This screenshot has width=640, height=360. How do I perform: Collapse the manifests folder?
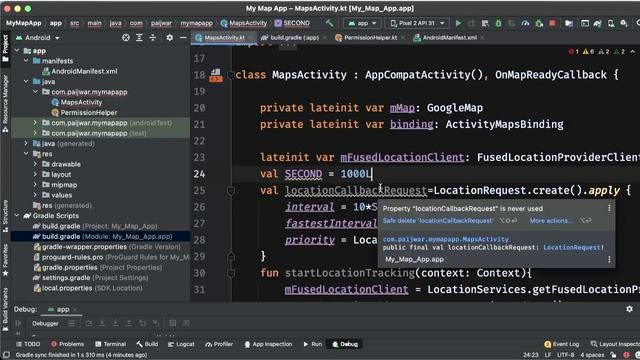26,61
